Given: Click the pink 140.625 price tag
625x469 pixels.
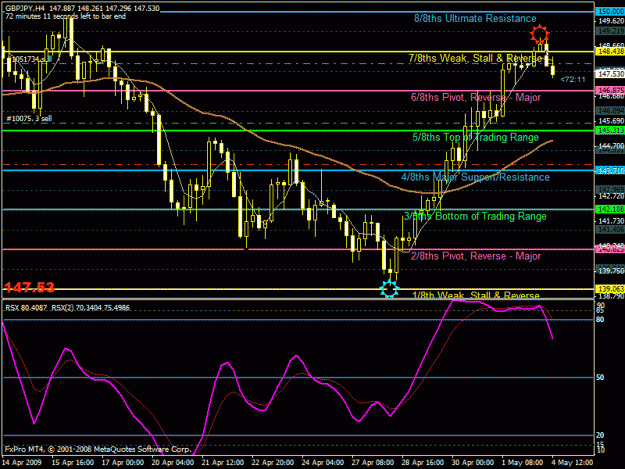Looking at the screenshot, I should pos(609,249).
